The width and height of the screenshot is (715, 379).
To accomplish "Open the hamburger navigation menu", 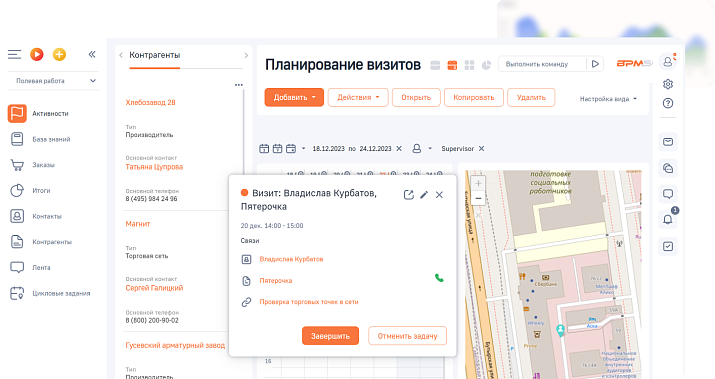I will (15, 55).
